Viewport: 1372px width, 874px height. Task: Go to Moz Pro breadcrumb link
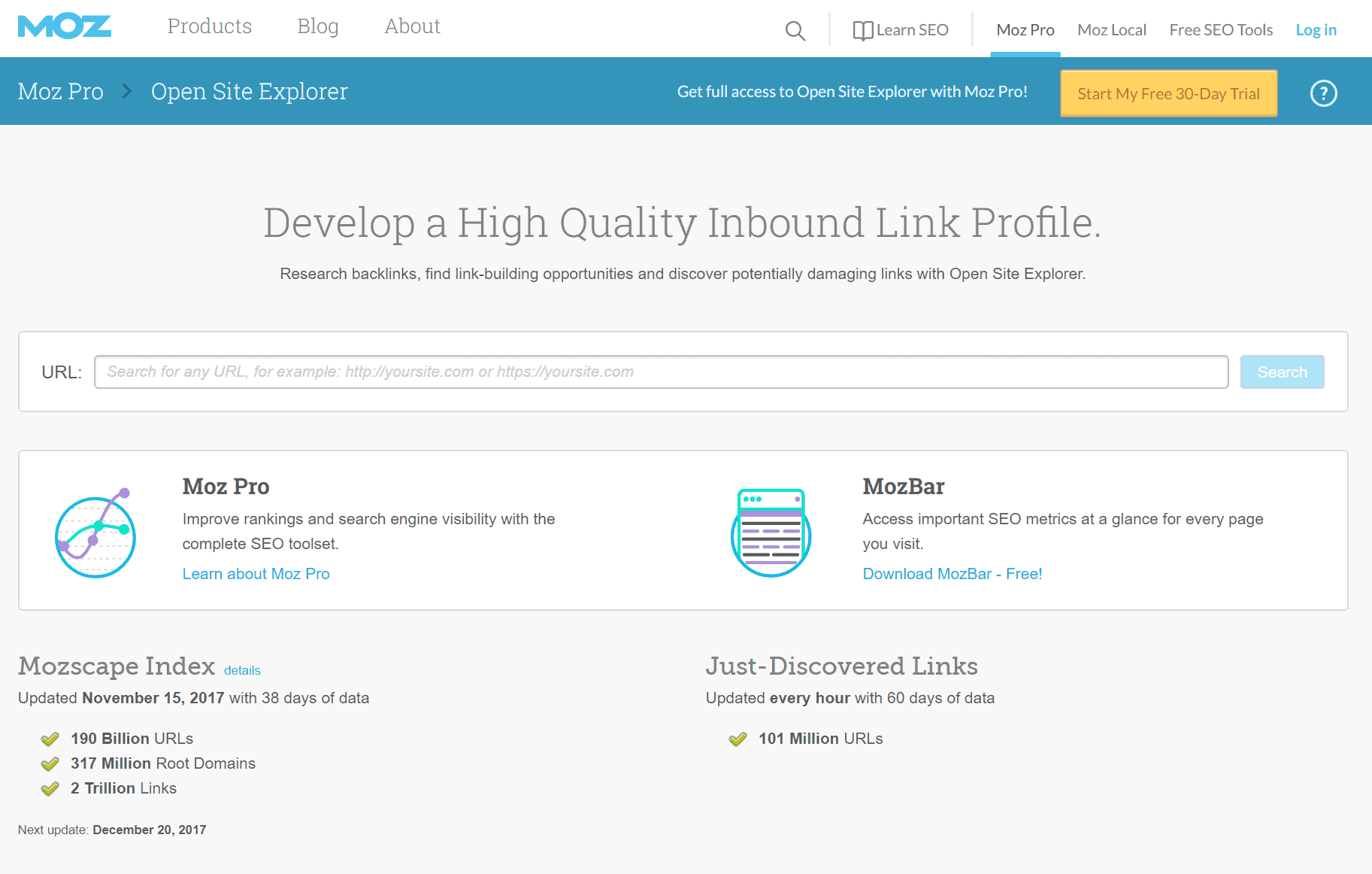pos(61,91)
